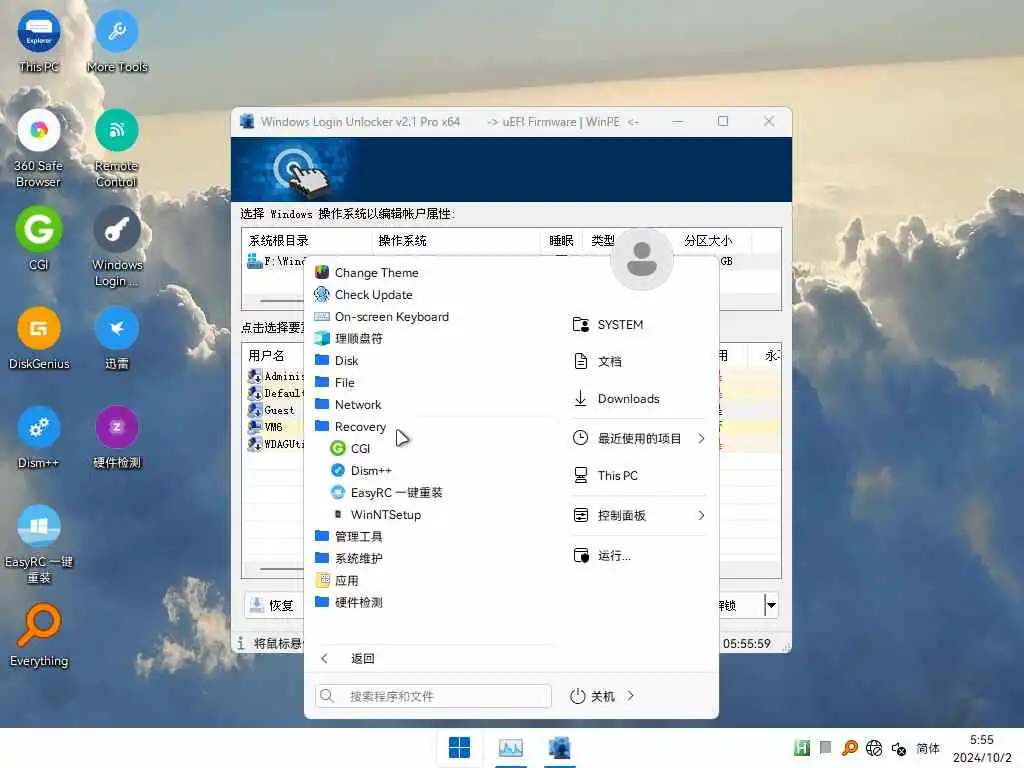Open More Tools desktop shortcut
Image resolution: width=1024 pixels, height=768 pixels.
pos(117,42)
